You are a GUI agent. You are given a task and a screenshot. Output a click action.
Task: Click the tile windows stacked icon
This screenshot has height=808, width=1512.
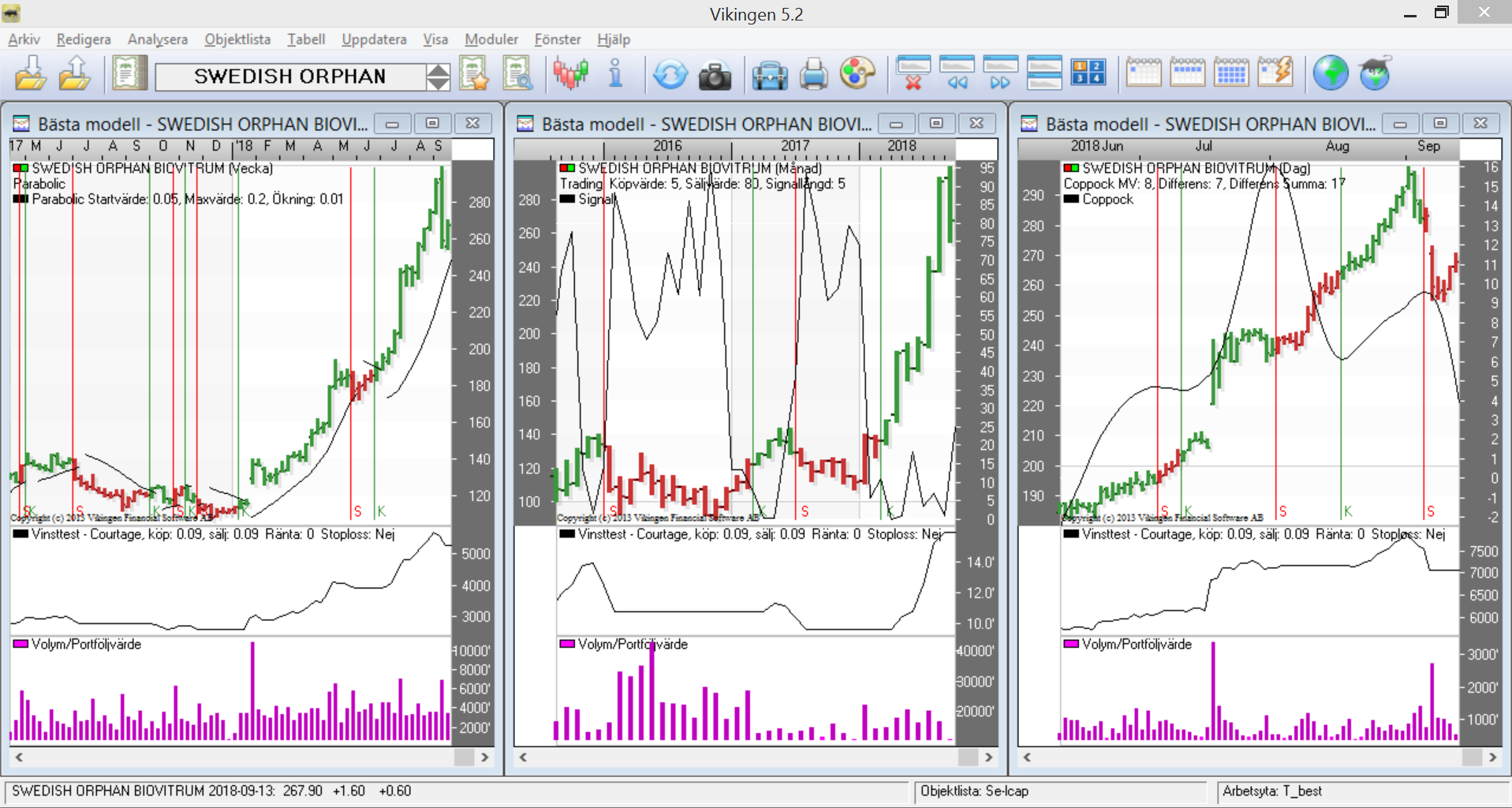[x=1044, y=73]
